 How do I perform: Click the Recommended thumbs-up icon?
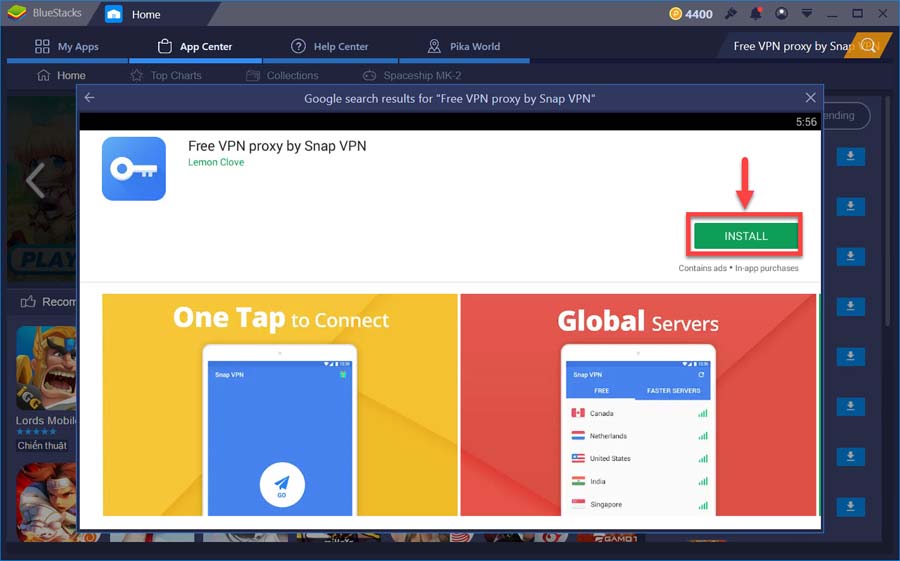click(28, 301)
